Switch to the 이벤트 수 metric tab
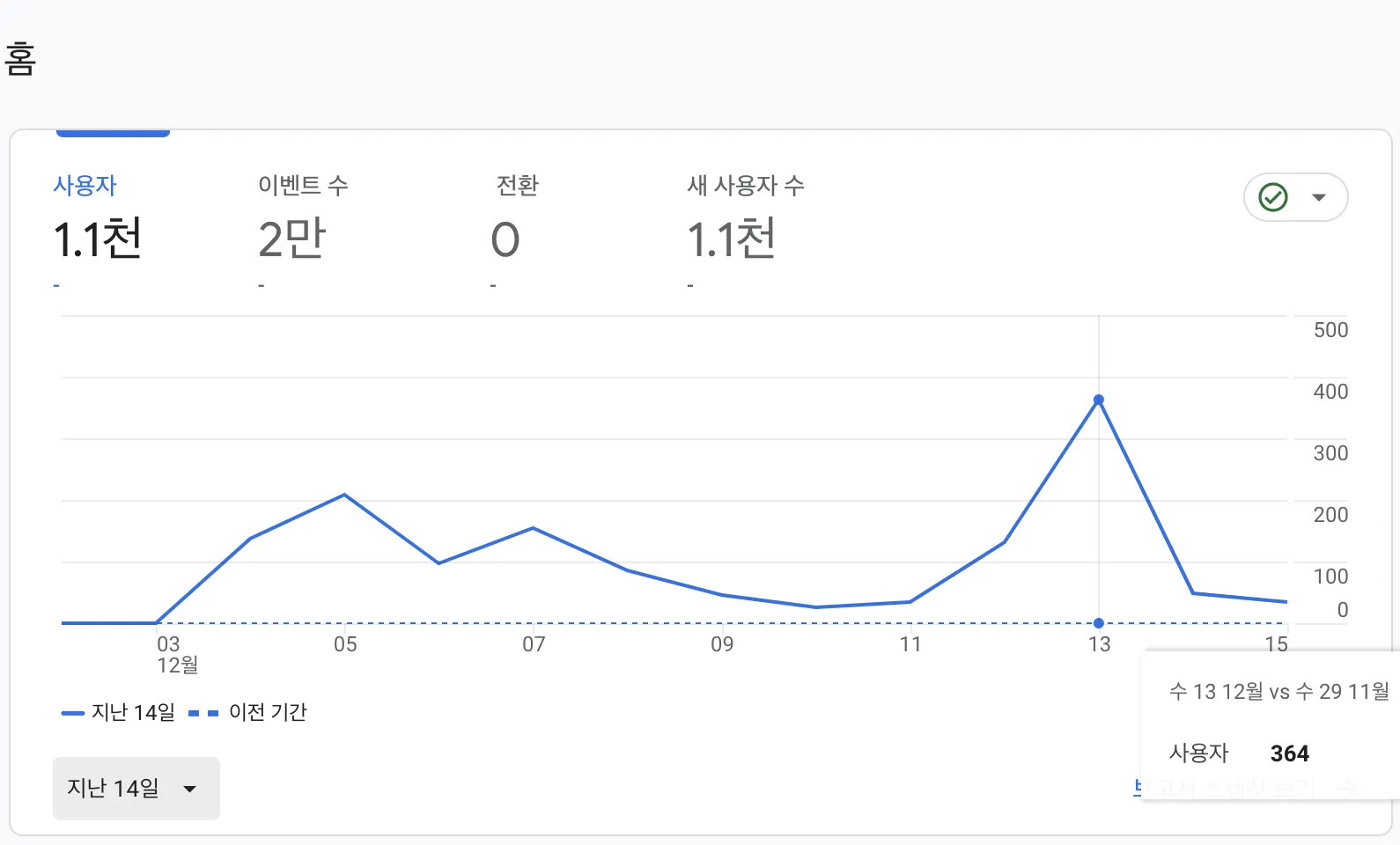 pos(303,186)
